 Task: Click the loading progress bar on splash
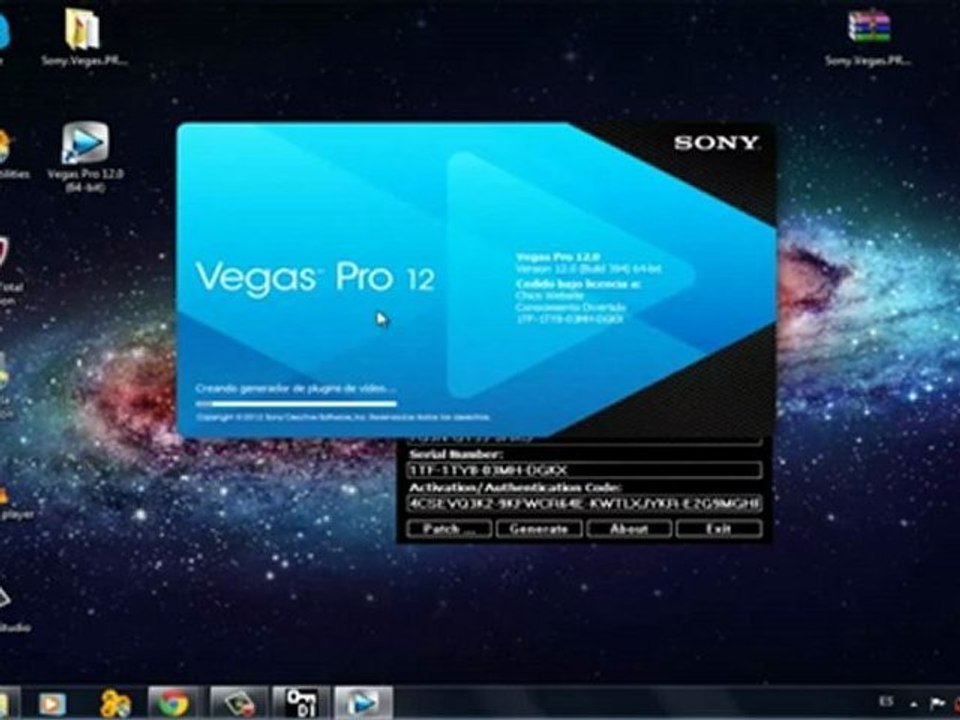click(x=296, y=403)
